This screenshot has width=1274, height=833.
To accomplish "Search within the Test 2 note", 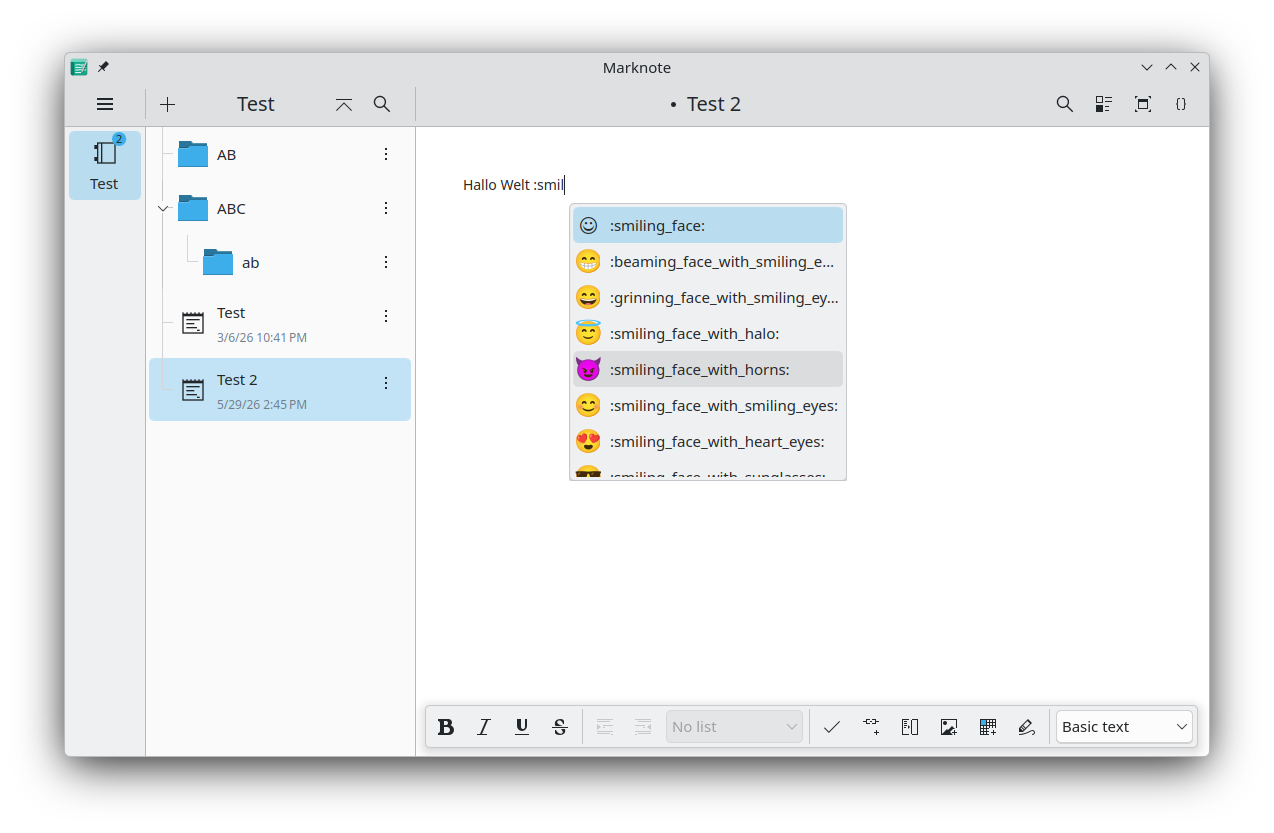I will coord(1065,104).
